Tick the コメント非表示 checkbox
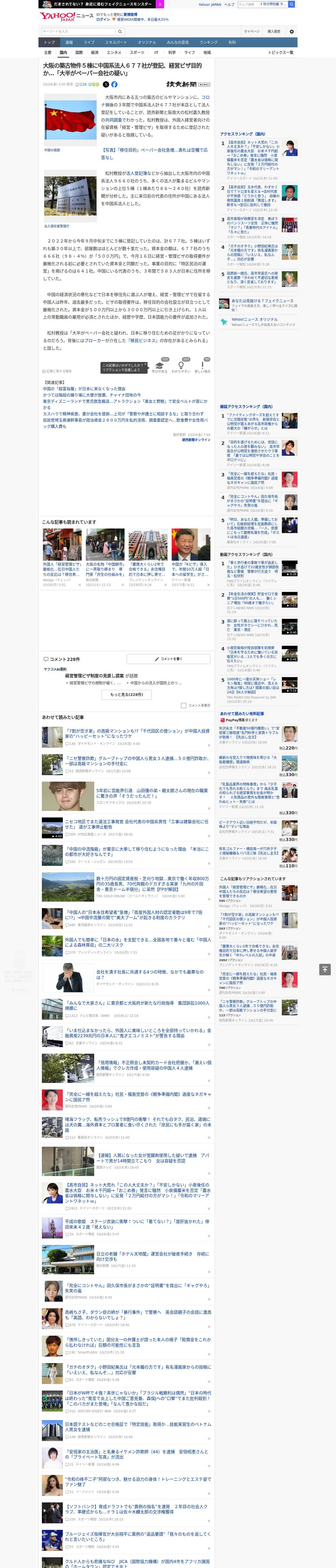 (x=183, y=706)
